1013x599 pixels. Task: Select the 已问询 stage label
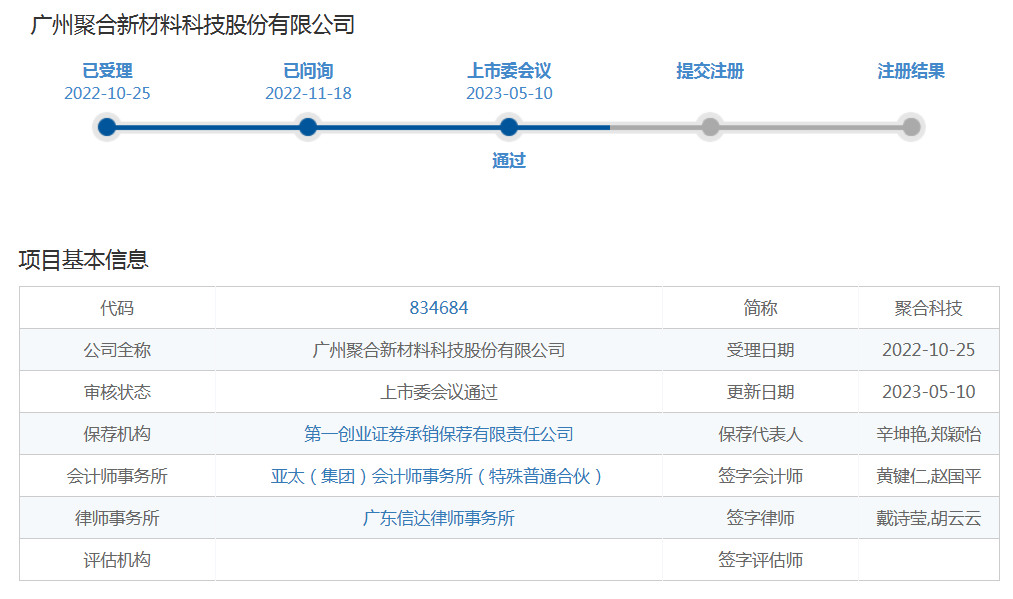[x=308, y=70]
